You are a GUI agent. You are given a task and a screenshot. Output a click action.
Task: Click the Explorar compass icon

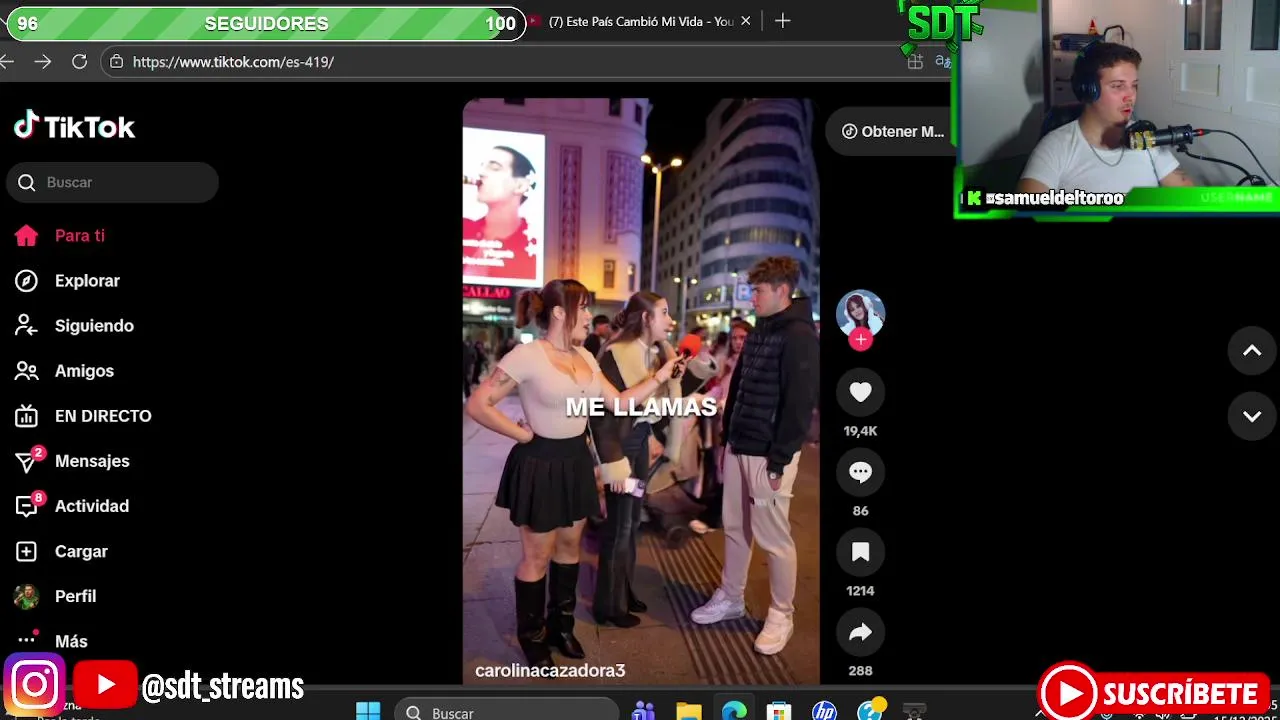(26, 281)
